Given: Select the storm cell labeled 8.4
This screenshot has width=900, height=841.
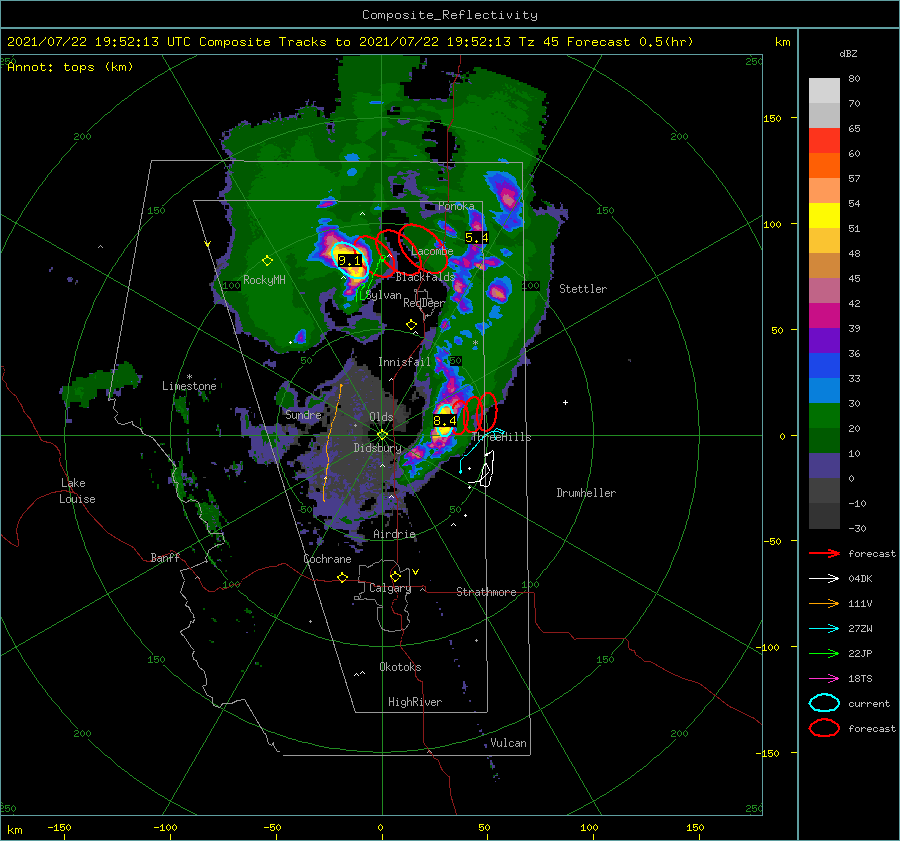Looking at the screenshot, I should tap(444, 421).
